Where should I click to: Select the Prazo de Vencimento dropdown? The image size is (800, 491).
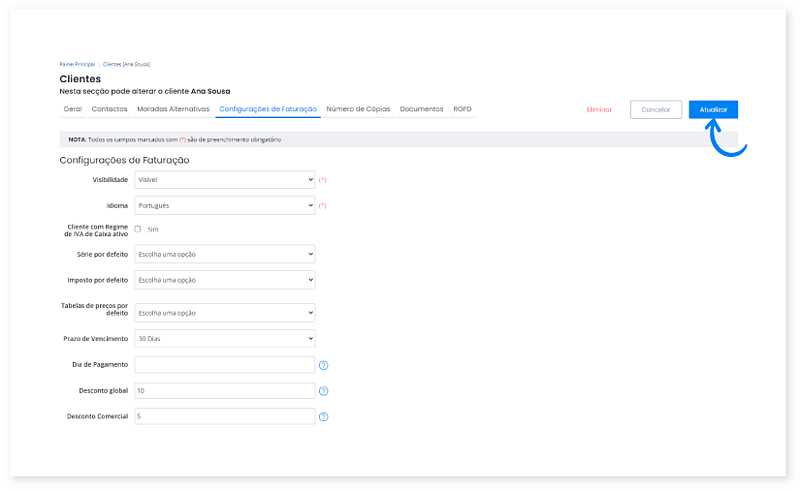tap(225, 339)
